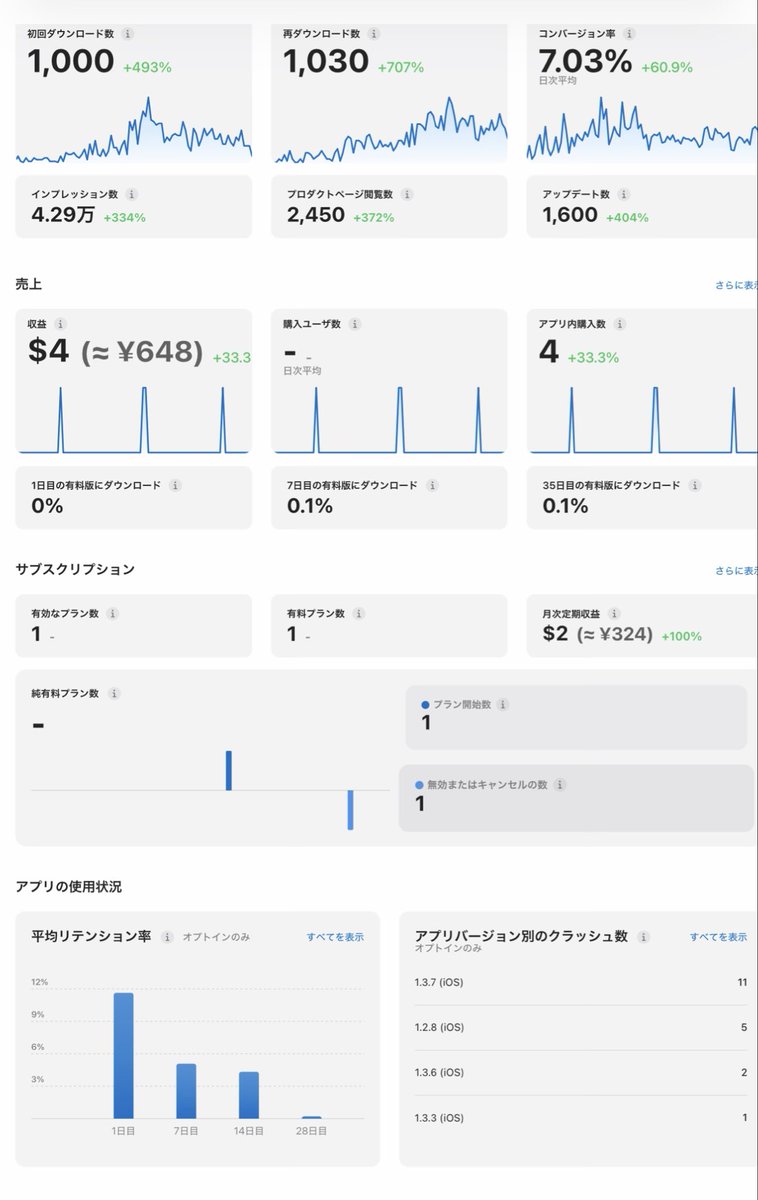Select crash row 1.3.6 (iOS)
Screen dimensions: 758x1200
pos(580,1073)
